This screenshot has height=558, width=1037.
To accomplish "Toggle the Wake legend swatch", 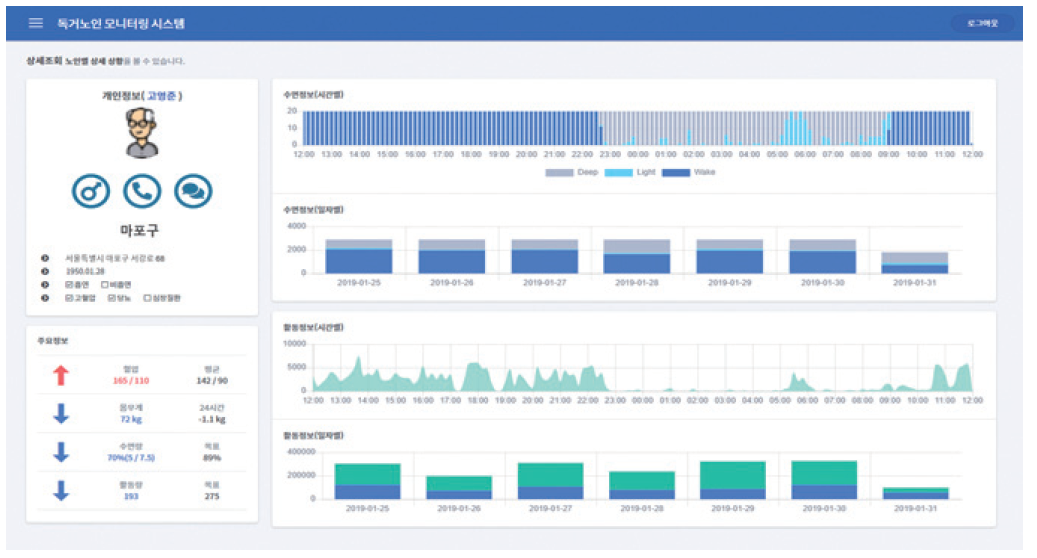I will click(x=678, y=173).
